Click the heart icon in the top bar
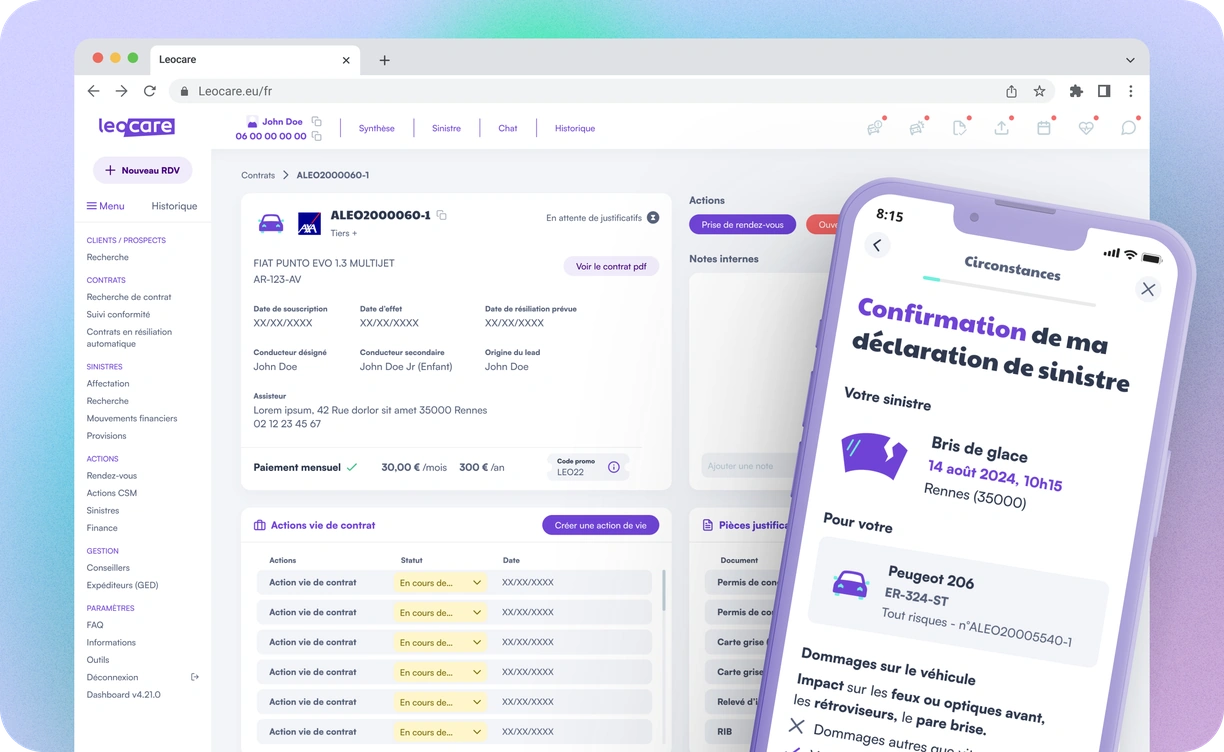The image size is (1224, 752). [1086, 128]
